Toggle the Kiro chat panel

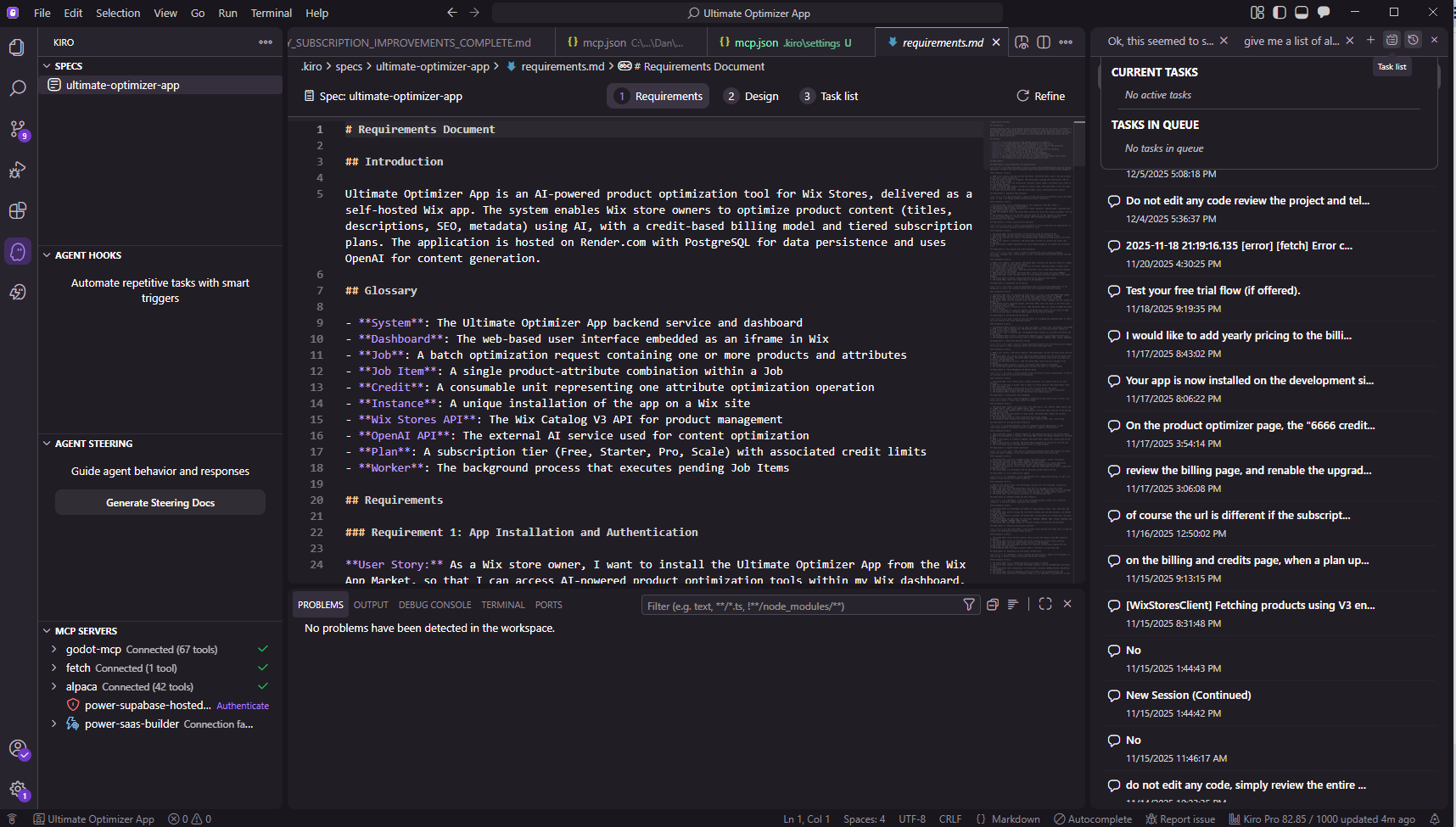pos(1324,13)
